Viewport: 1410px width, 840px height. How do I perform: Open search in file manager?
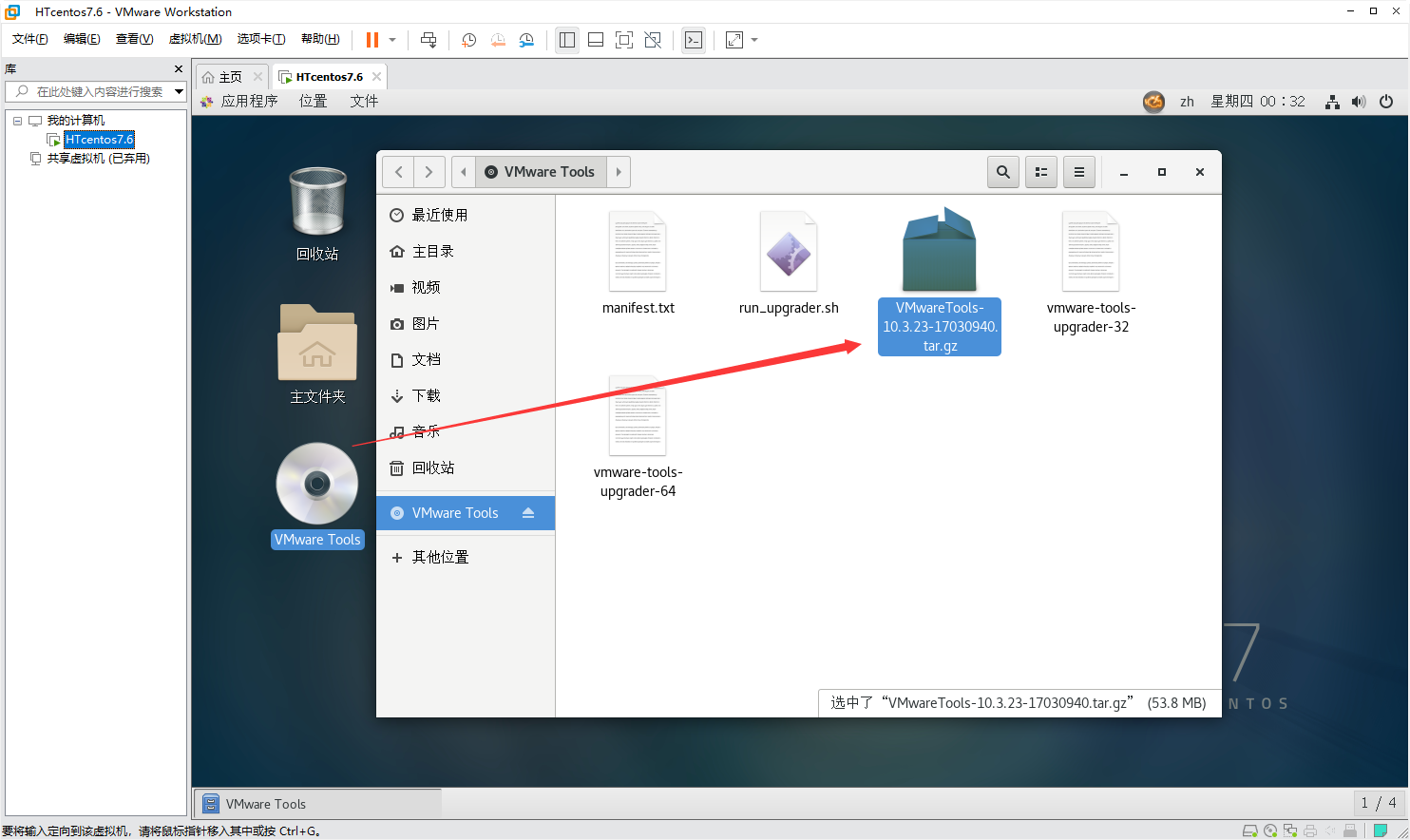(1003, 172)
